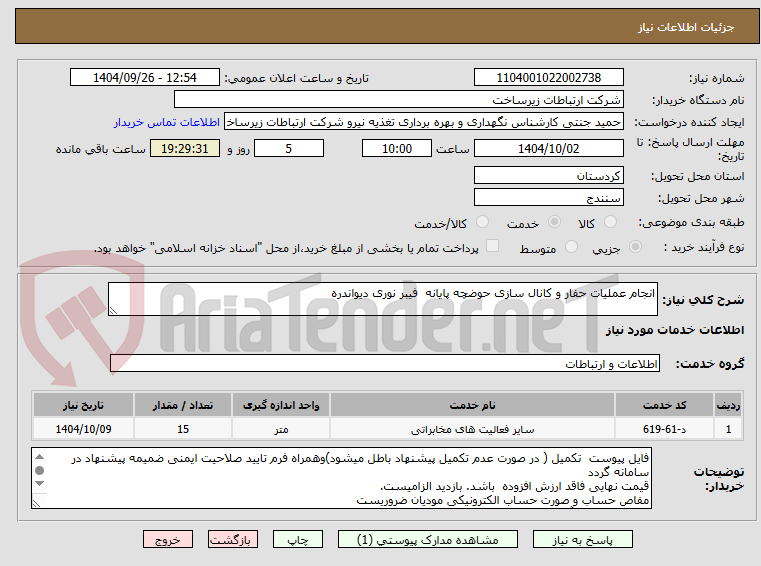This screenshot has width=761, height=566.
Task: Click the واحد اندازه گیری column header
Action: point(281,405)
